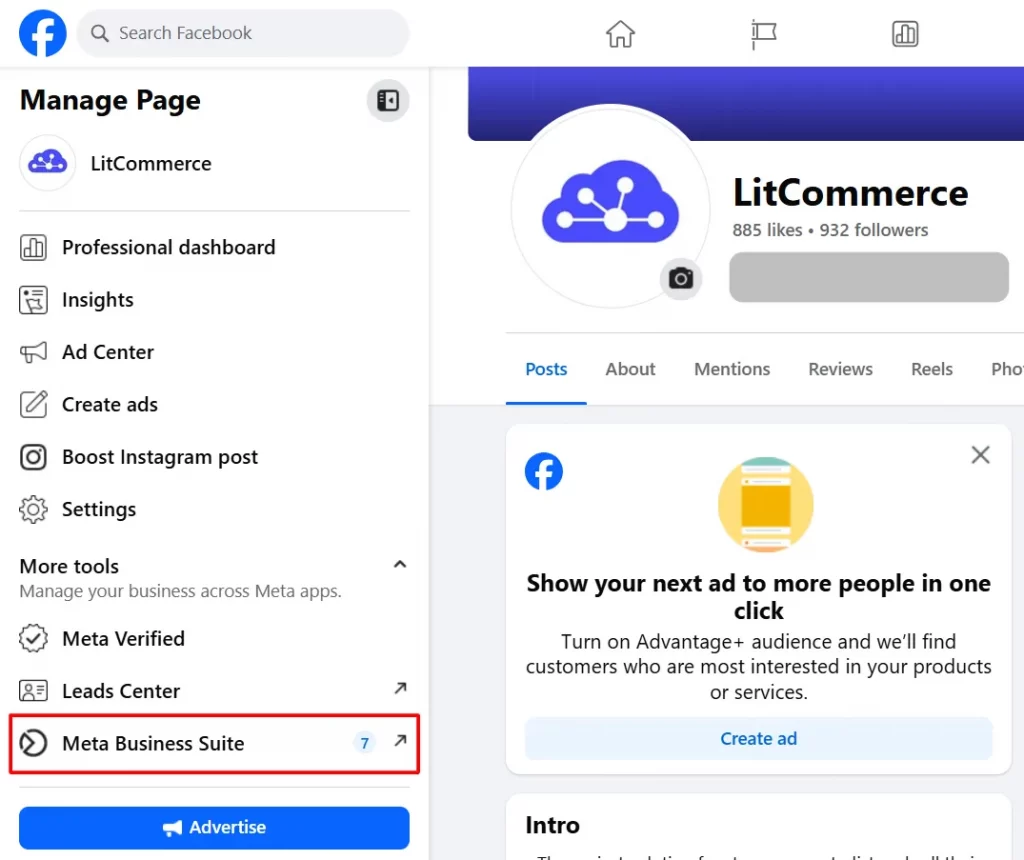This screenshot has height=860, width=1024.
Task: Open Insights
Action: tap(214, 300)
